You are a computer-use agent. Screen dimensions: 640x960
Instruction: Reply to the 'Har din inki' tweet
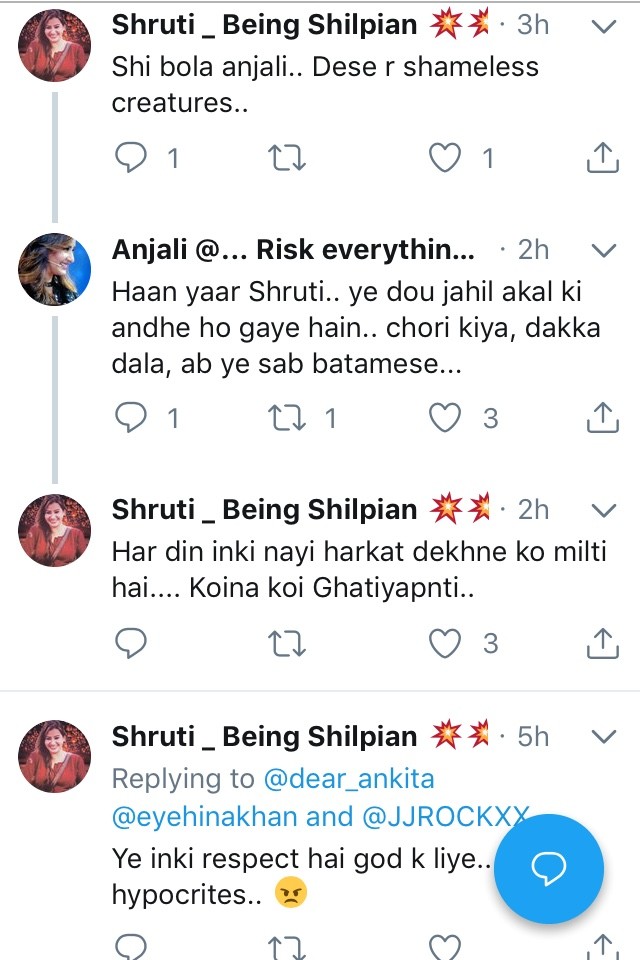point(132,643)
